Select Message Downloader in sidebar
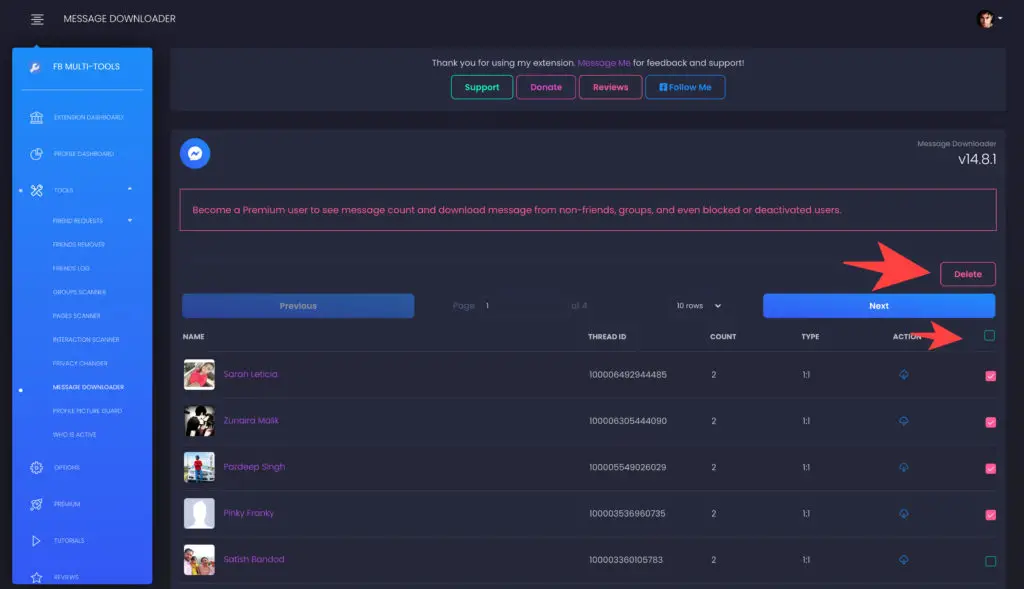Image resolution: width=1024 pixels, height=589 pixels. (x=88, y=387)
